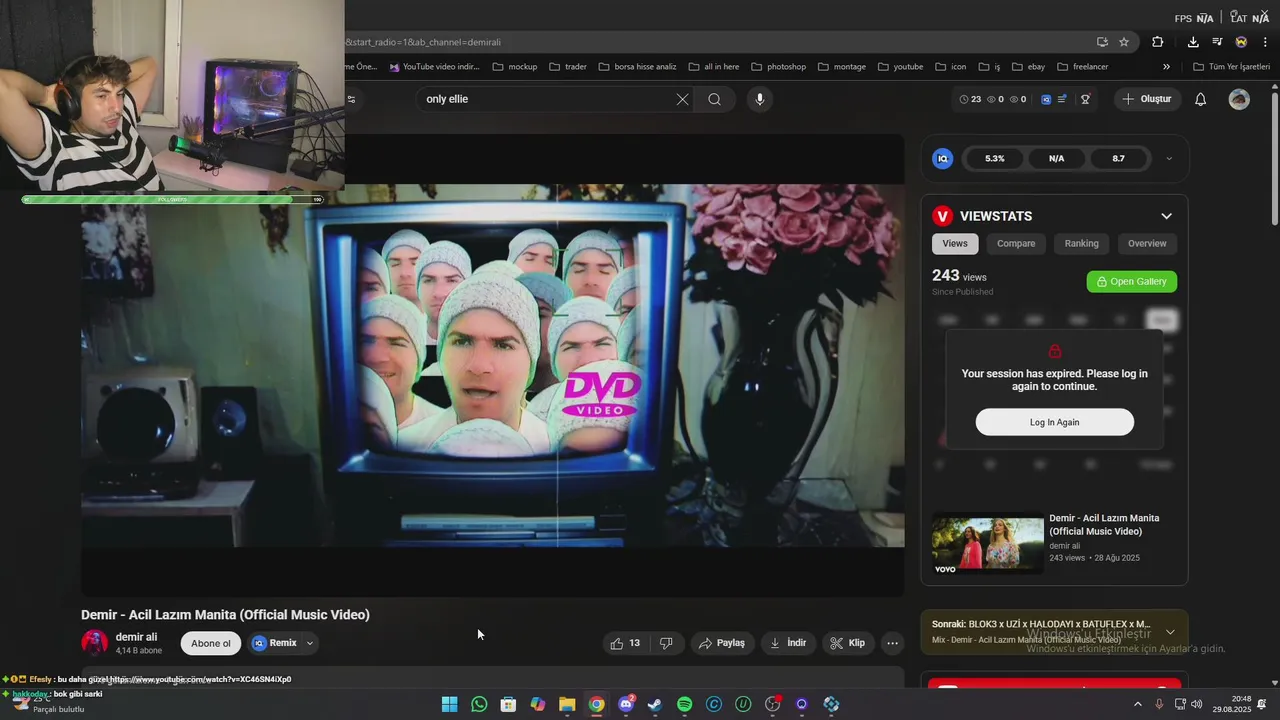Open Steam from the taskbar
This screenshot has height=720, width=1280.
[655, 704]
